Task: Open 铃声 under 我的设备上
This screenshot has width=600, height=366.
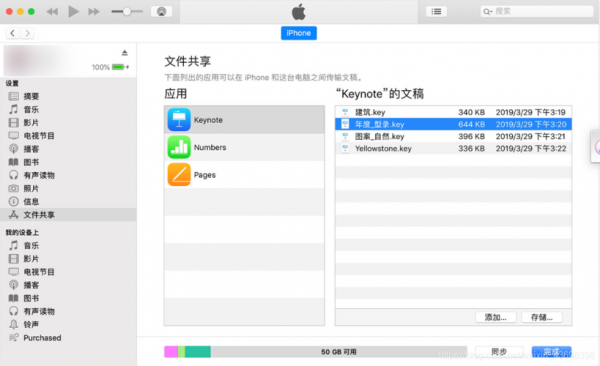Action: (68, 325)
